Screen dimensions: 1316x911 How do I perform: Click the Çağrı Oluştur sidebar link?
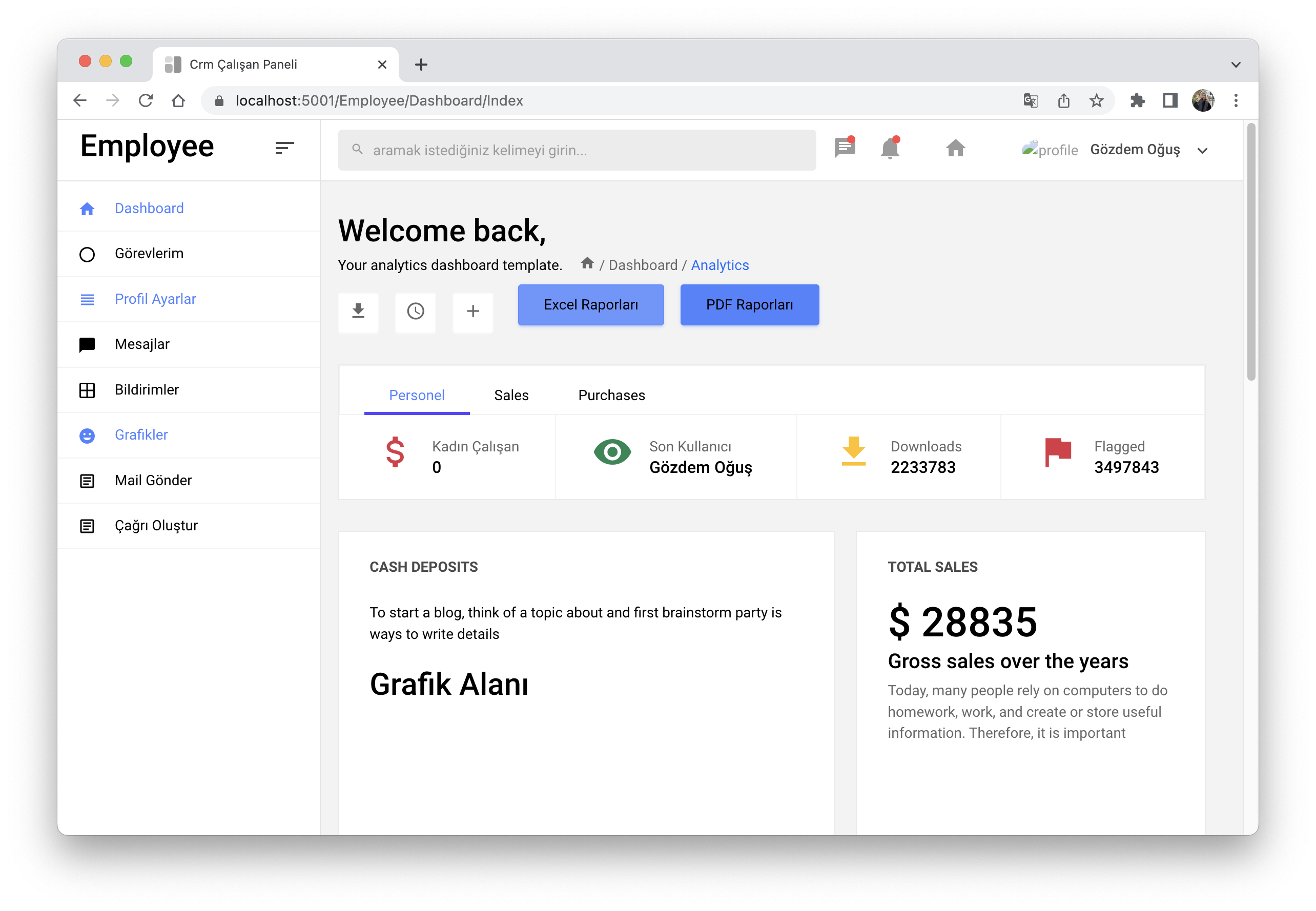[x=156, y=526]
